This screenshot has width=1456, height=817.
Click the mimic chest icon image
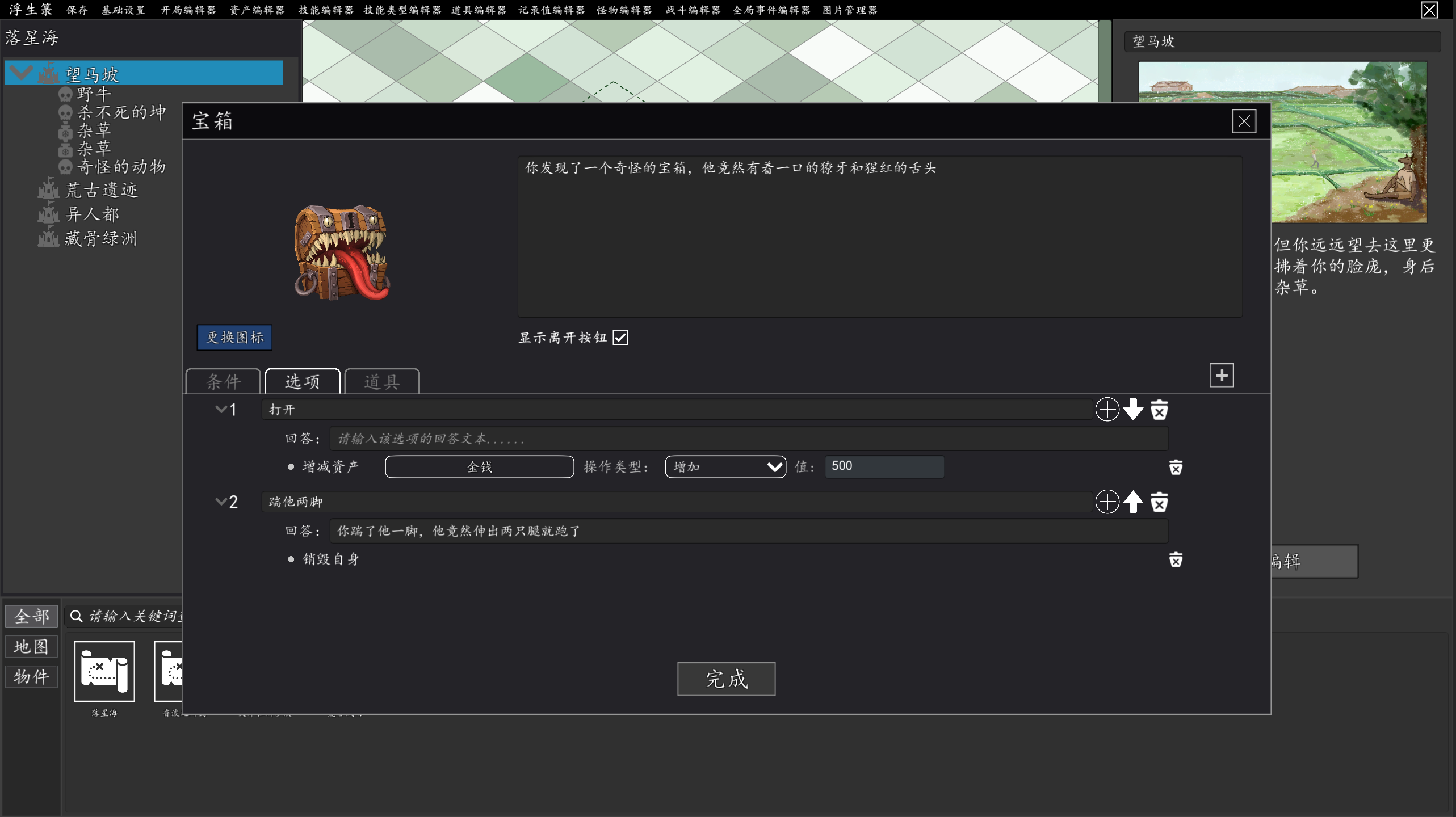[x=342, y=252]
